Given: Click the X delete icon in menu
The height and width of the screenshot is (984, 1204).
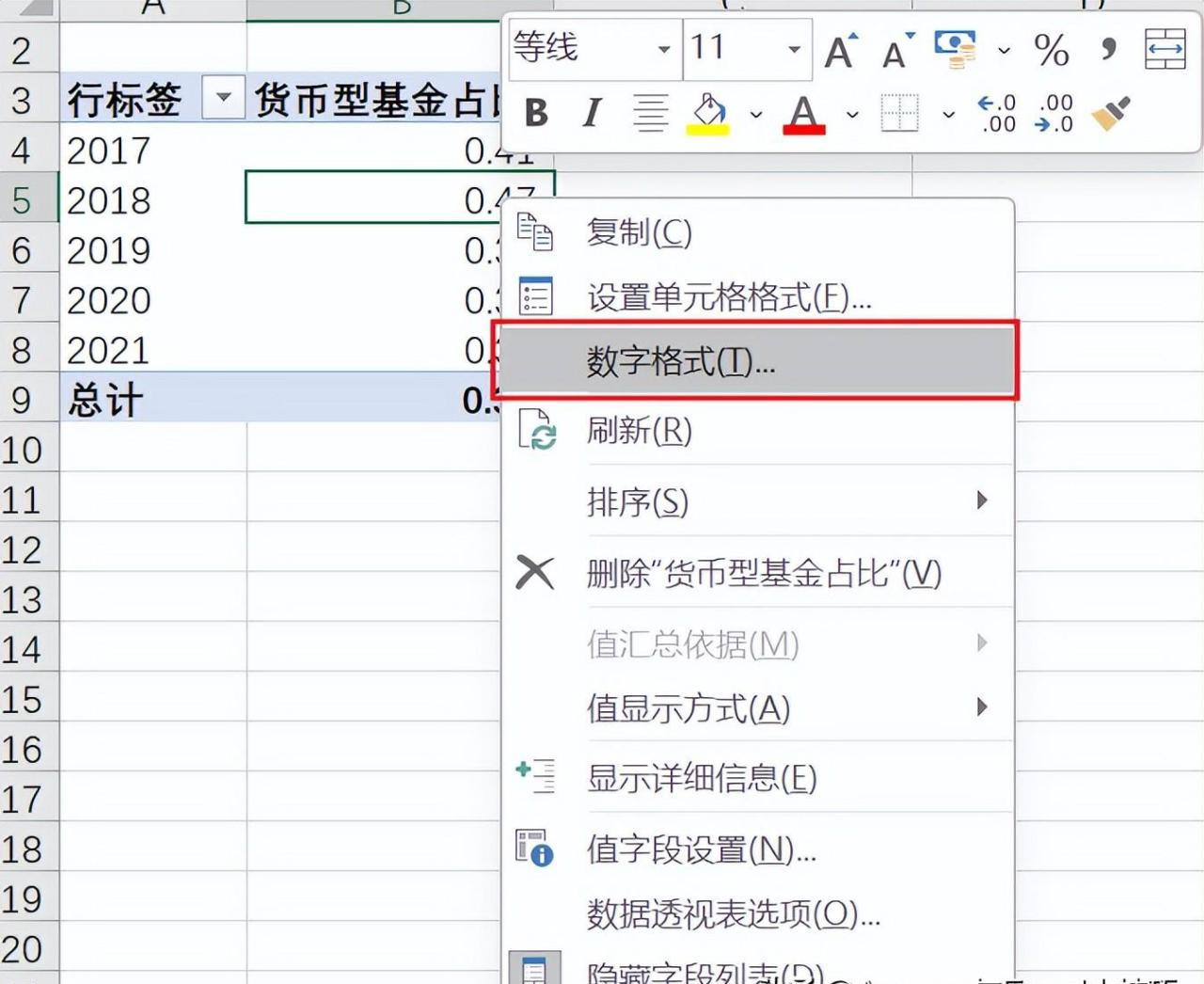Looking at the screenshot, I should [x=535, y=572].
